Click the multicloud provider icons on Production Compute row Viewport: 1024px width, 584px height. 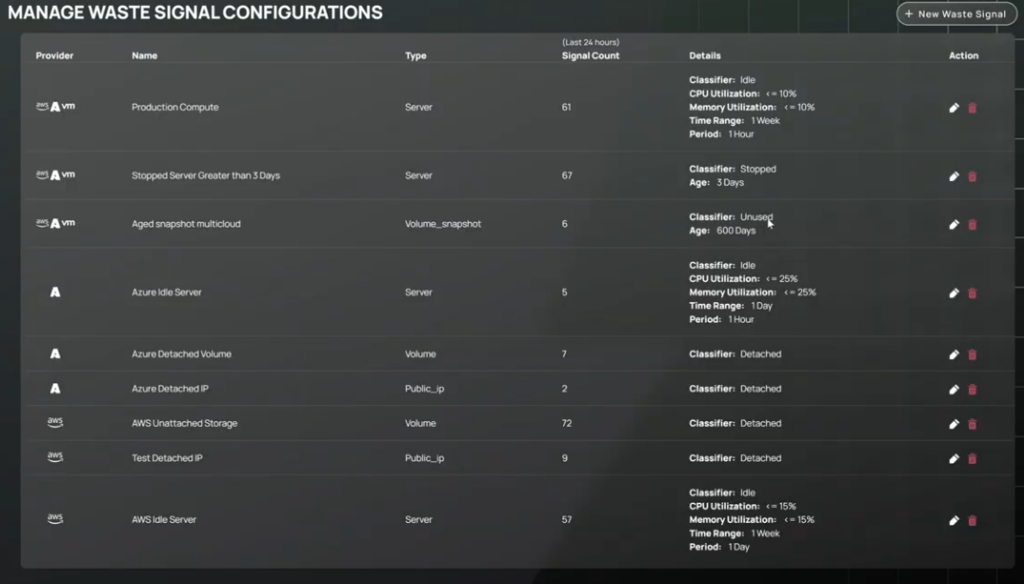(x=54, y=107)
